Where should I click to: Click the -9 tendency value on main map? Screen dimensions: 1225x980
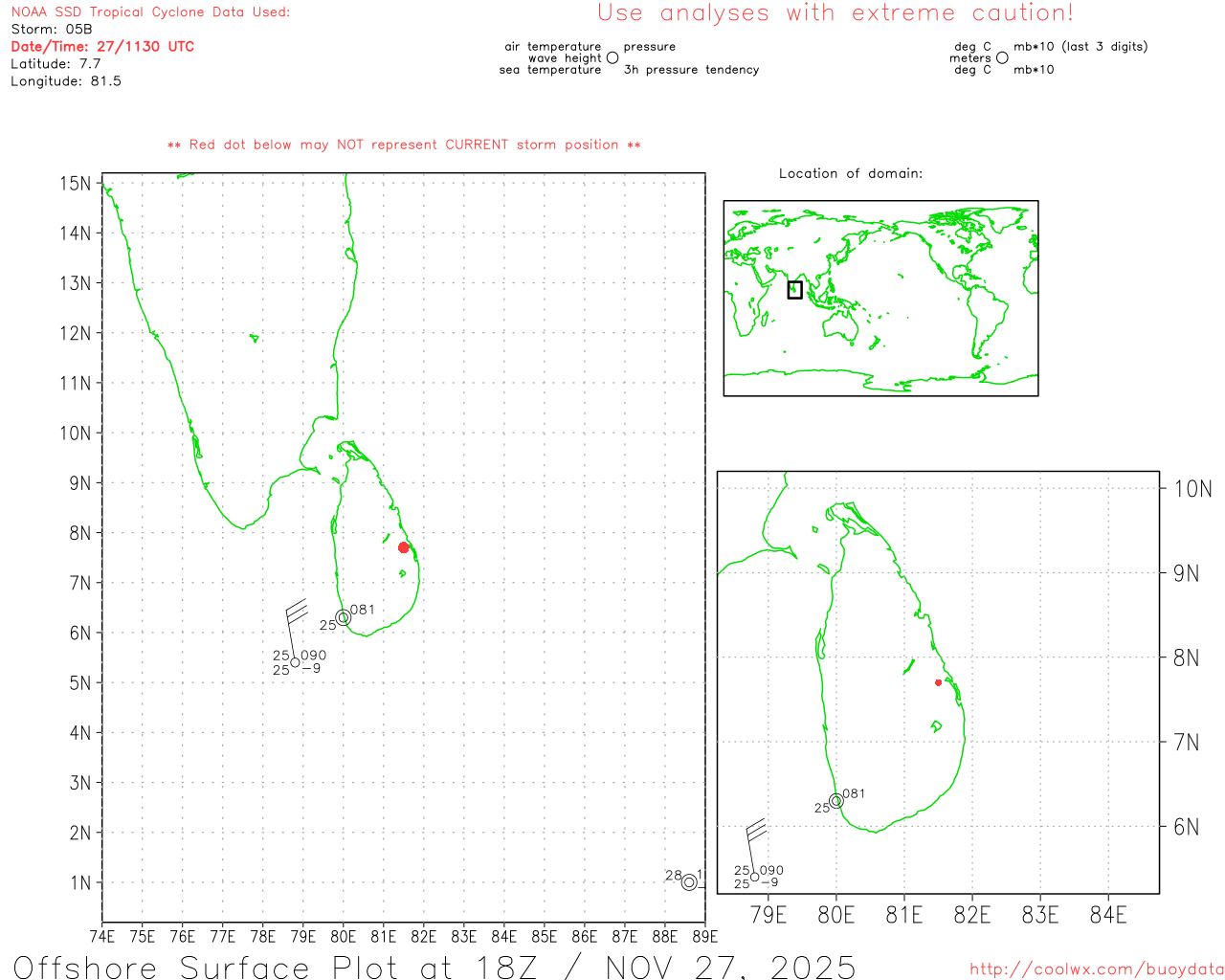(311, 668)
